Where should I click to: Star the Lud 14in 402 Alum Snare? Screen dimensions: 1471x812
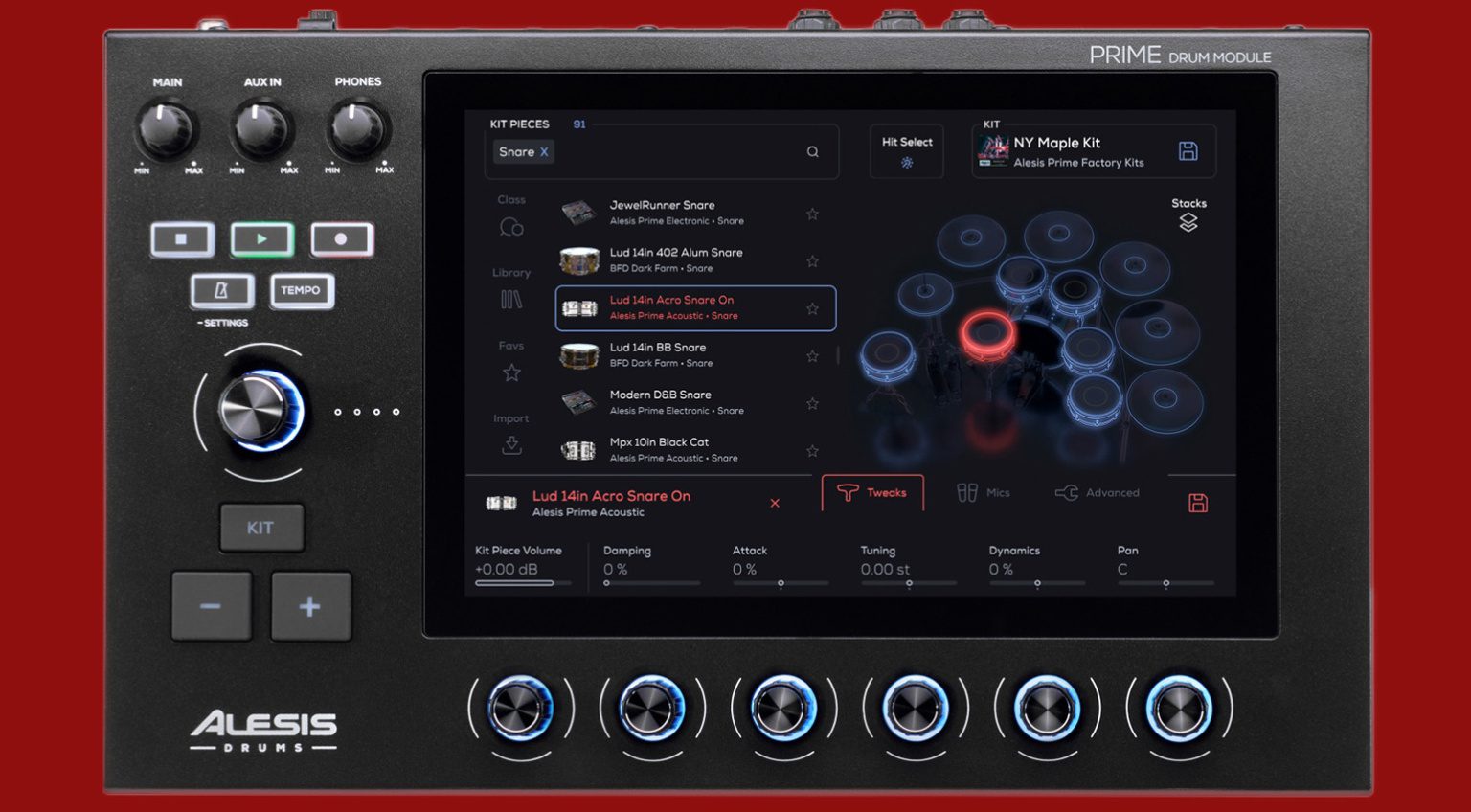812,260
